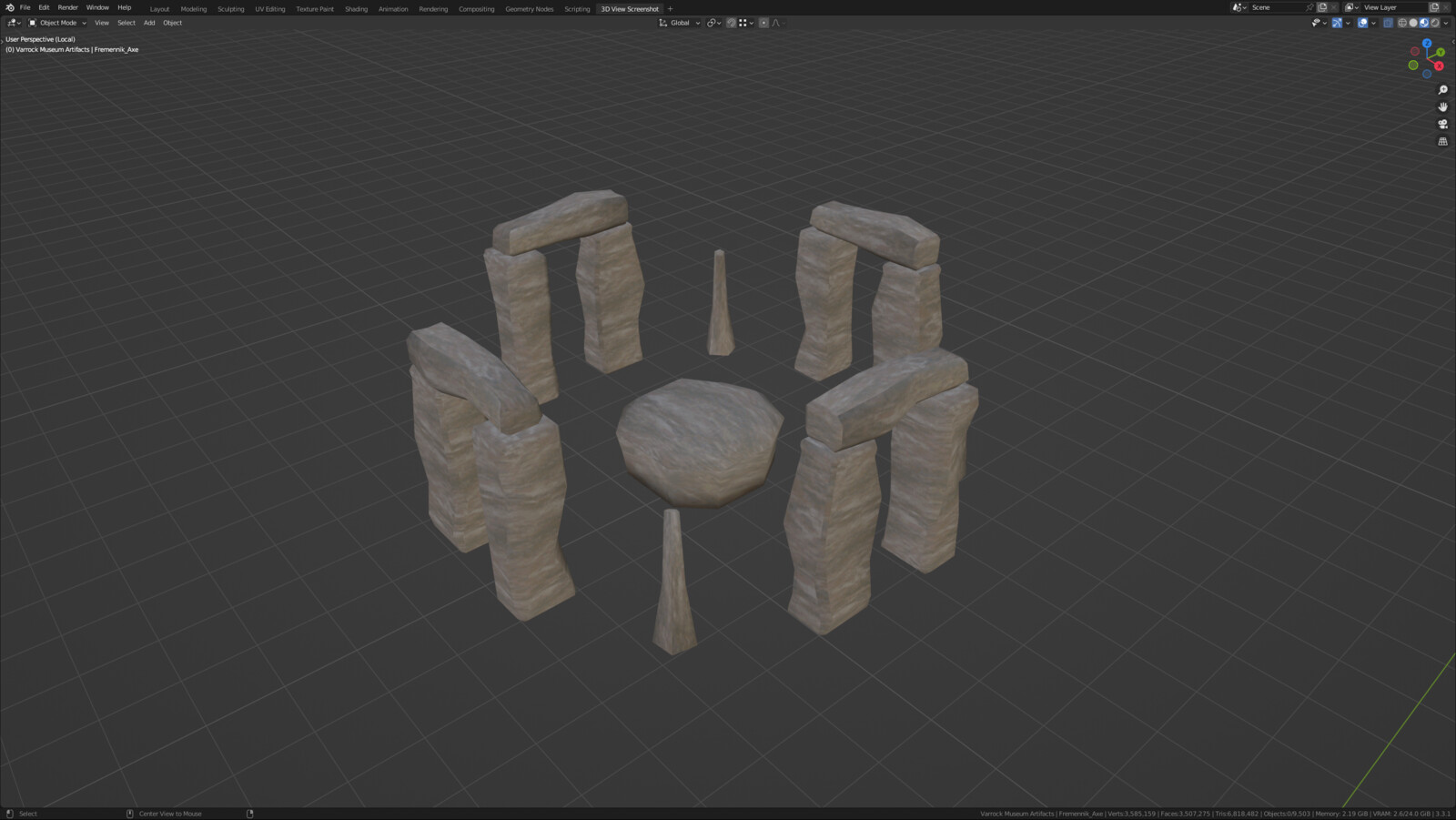Image resolution: width=1456 pixels, height=820 pixels.
Task: Click the negative Y axis gizmo circle
Action: 1413,65
